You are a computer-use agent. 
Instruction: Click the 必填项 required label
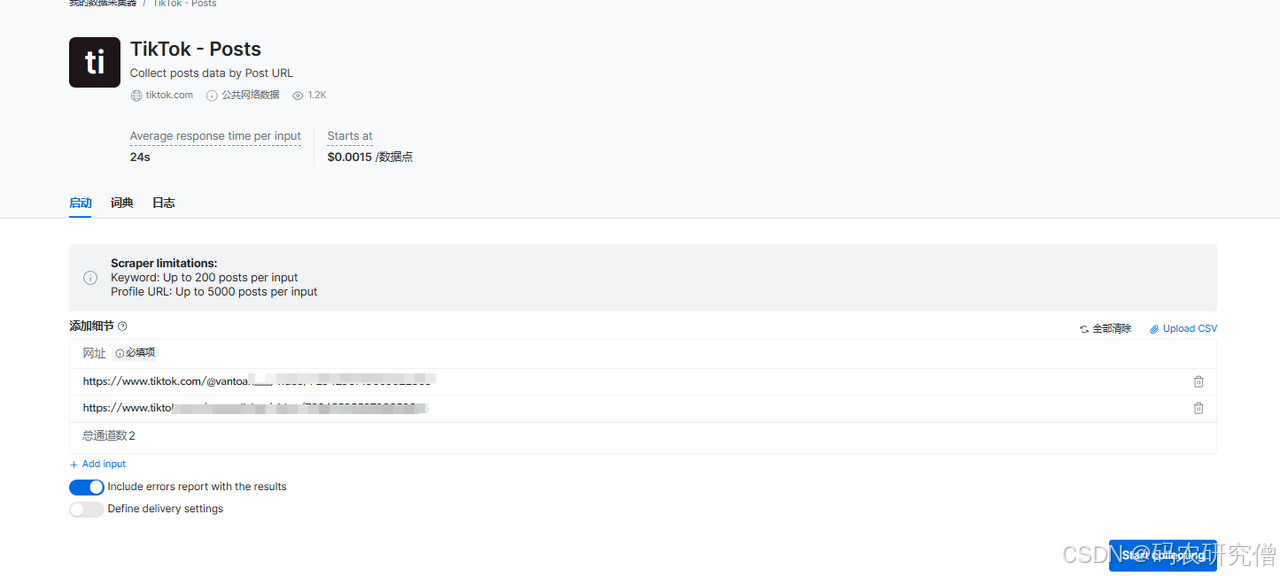(140, 353)
